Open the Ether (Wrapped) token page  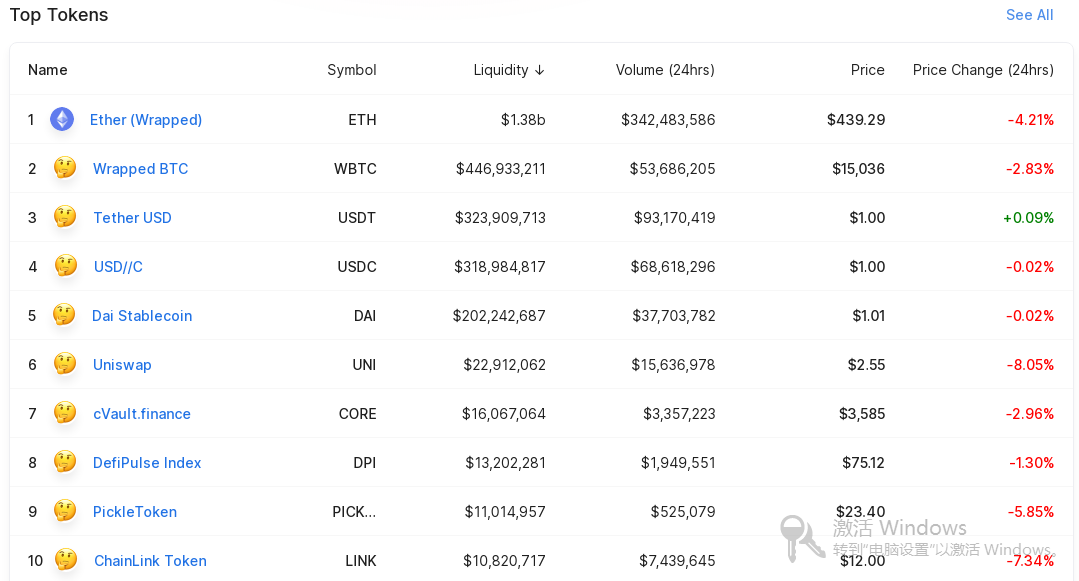tap(146, 120)
